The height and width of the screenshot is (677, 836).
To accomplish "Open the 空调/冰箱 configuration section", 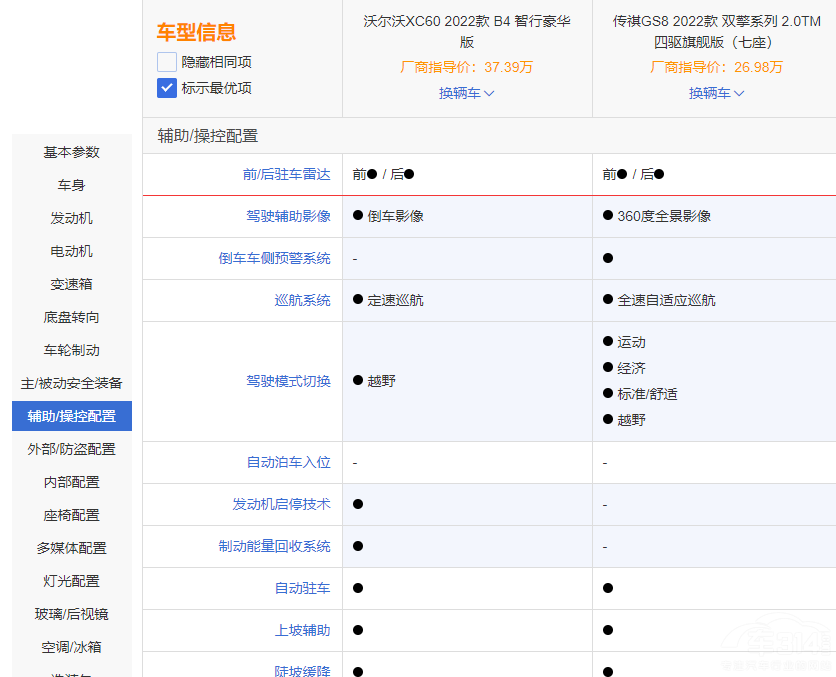I will [69, 647].
